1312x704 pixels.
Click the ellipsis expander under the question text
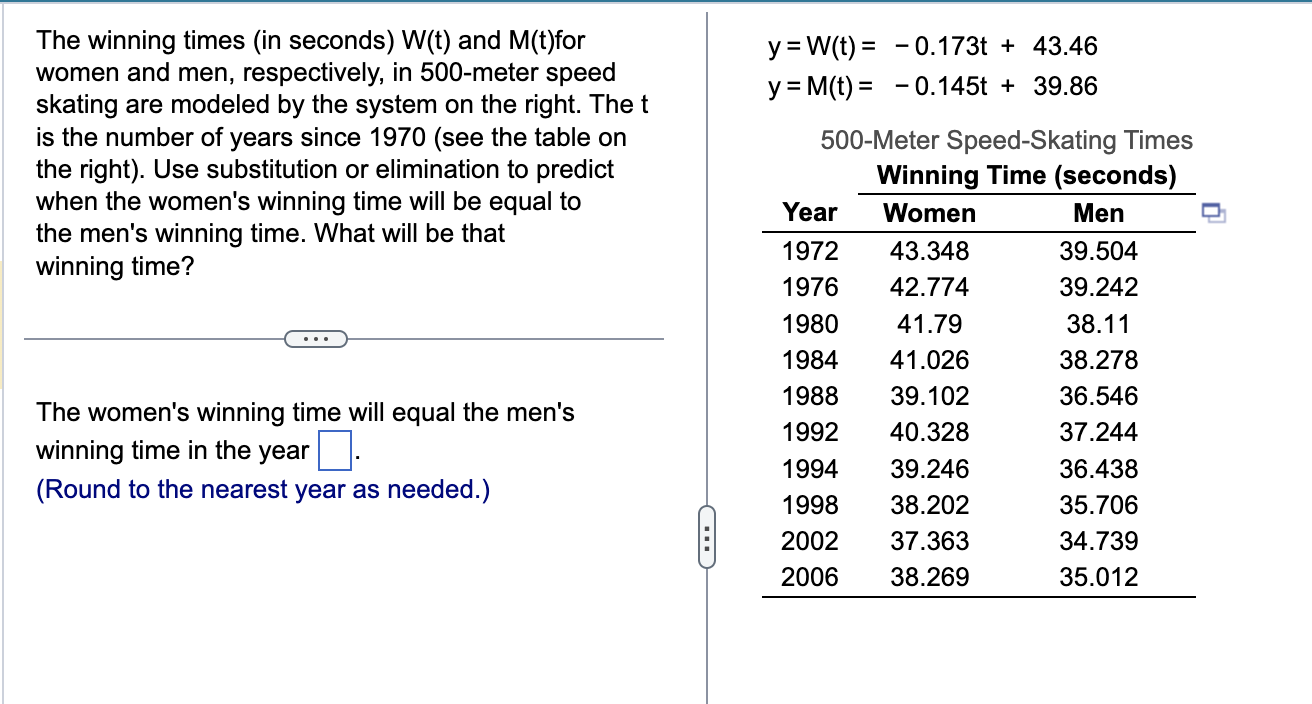click(316, 340)
